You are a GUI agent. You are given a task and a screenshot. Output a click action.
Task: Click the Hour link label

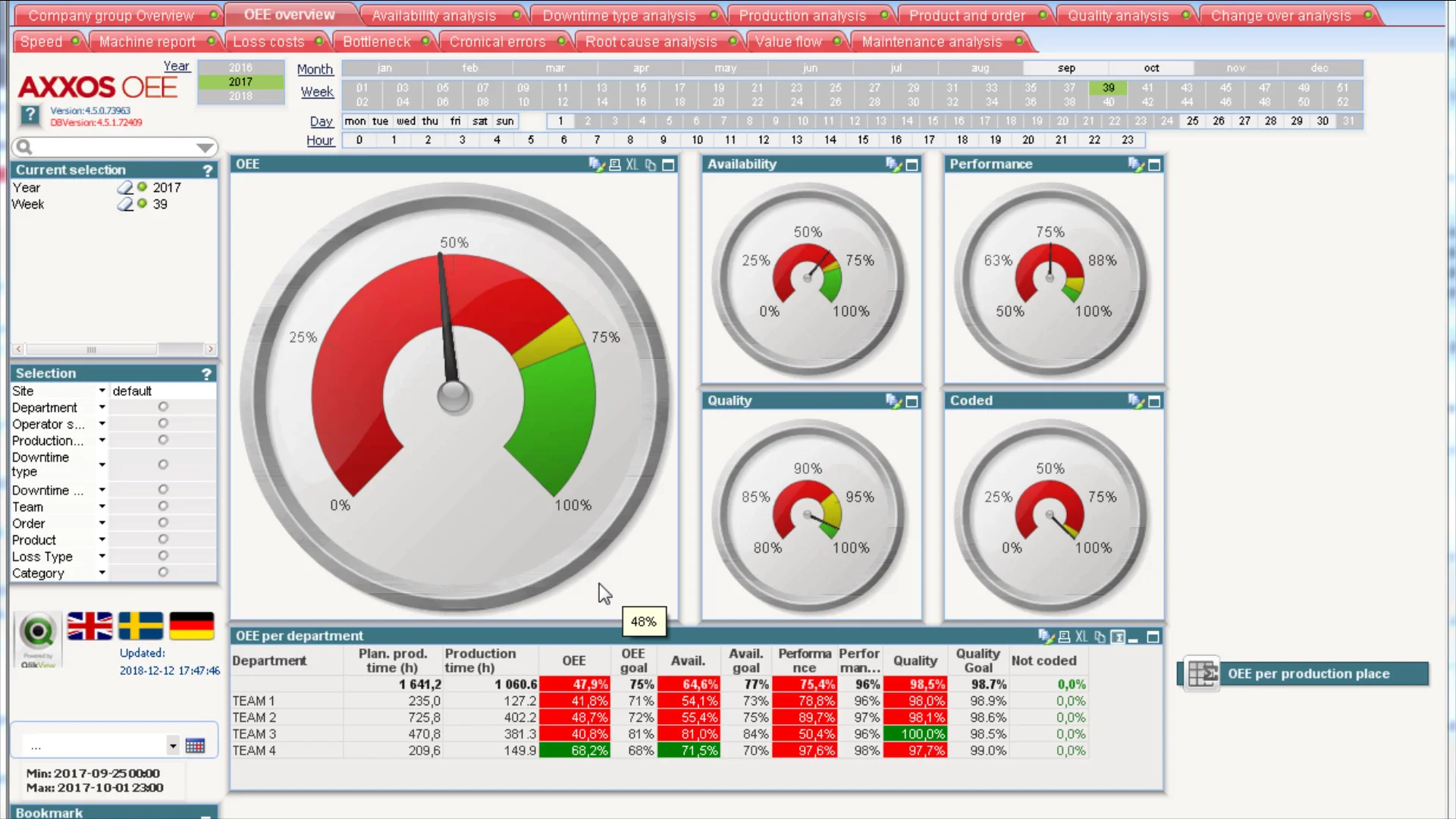(x=320, y=140)
